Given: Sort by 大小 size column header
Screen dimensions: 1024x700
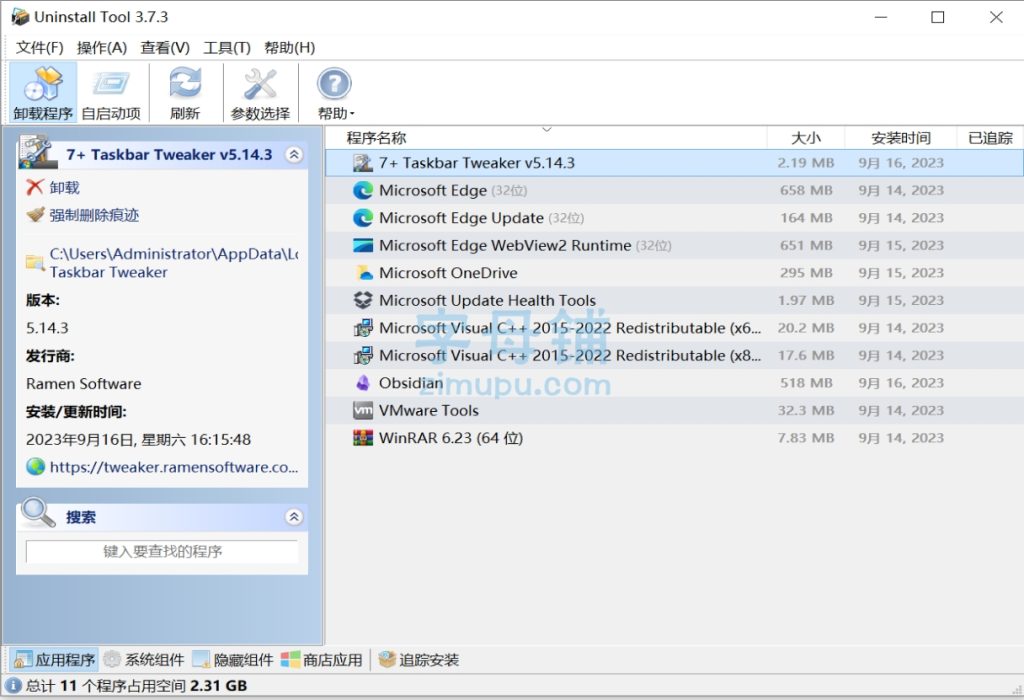Looking at the screenshot, I should (806, 138).
